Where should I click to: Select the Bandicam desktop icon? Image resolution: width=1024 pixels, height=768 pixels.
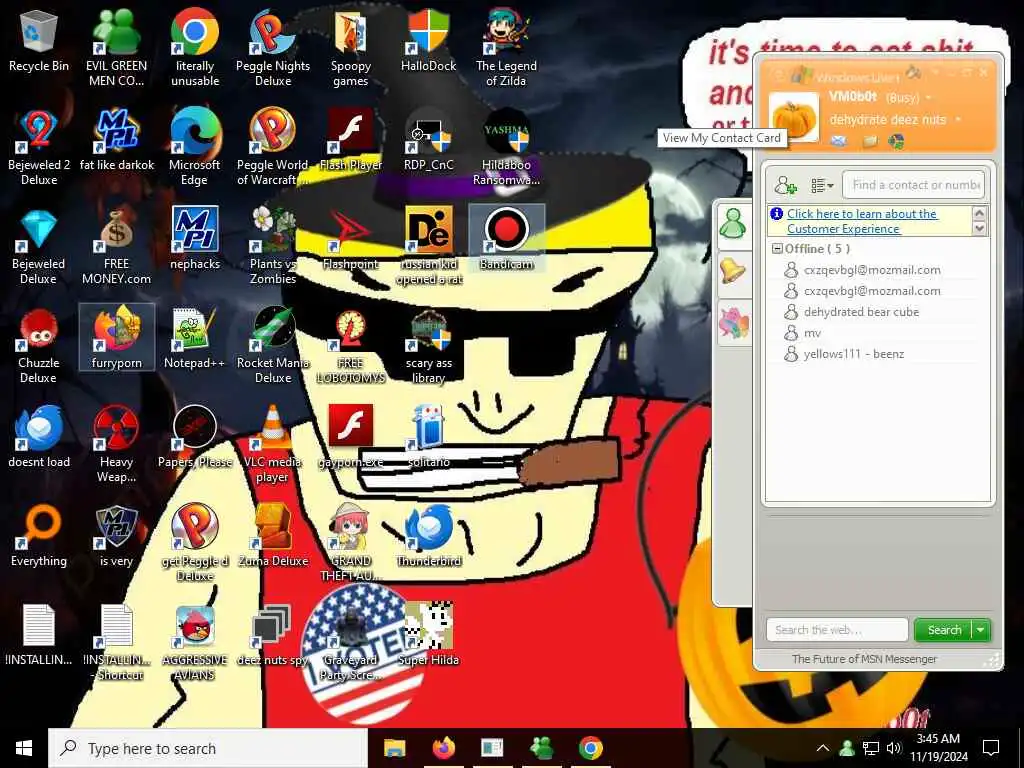tap(506, 238)
